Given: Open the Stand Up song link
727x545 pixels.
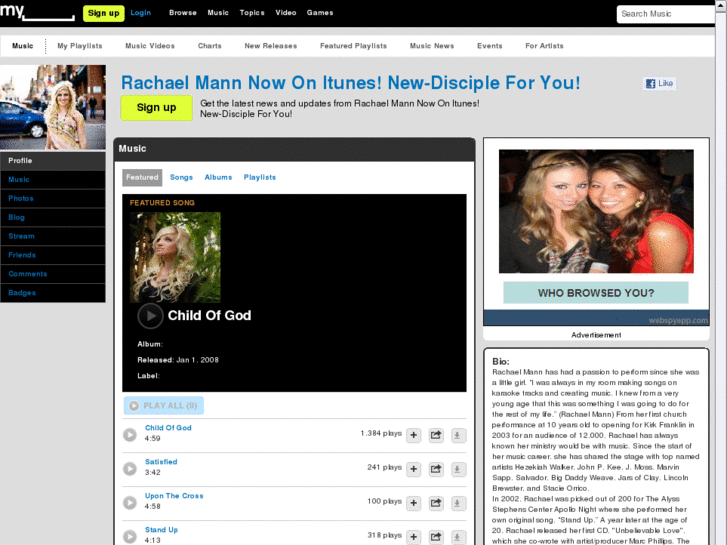Looking at the screenshot, I should point(161,530).
